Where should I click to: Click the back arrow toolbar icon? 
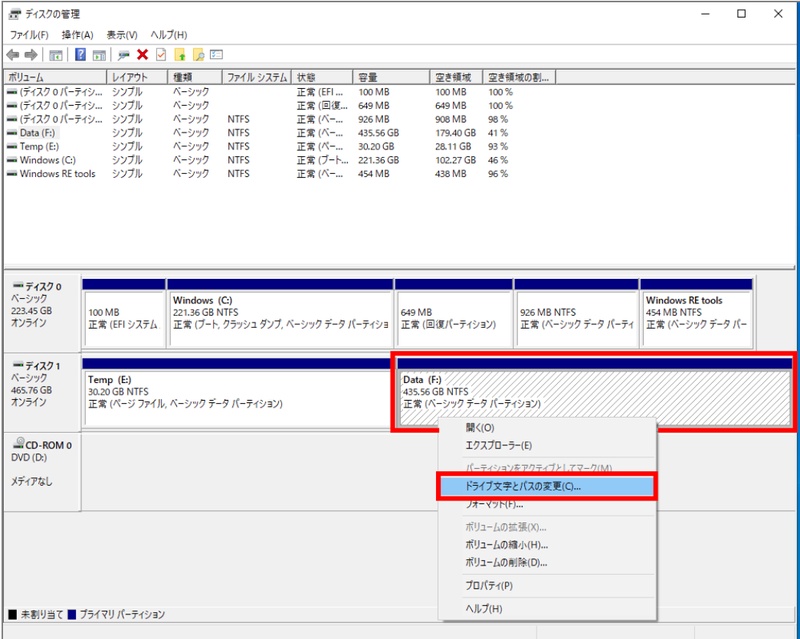pos(13,54)
